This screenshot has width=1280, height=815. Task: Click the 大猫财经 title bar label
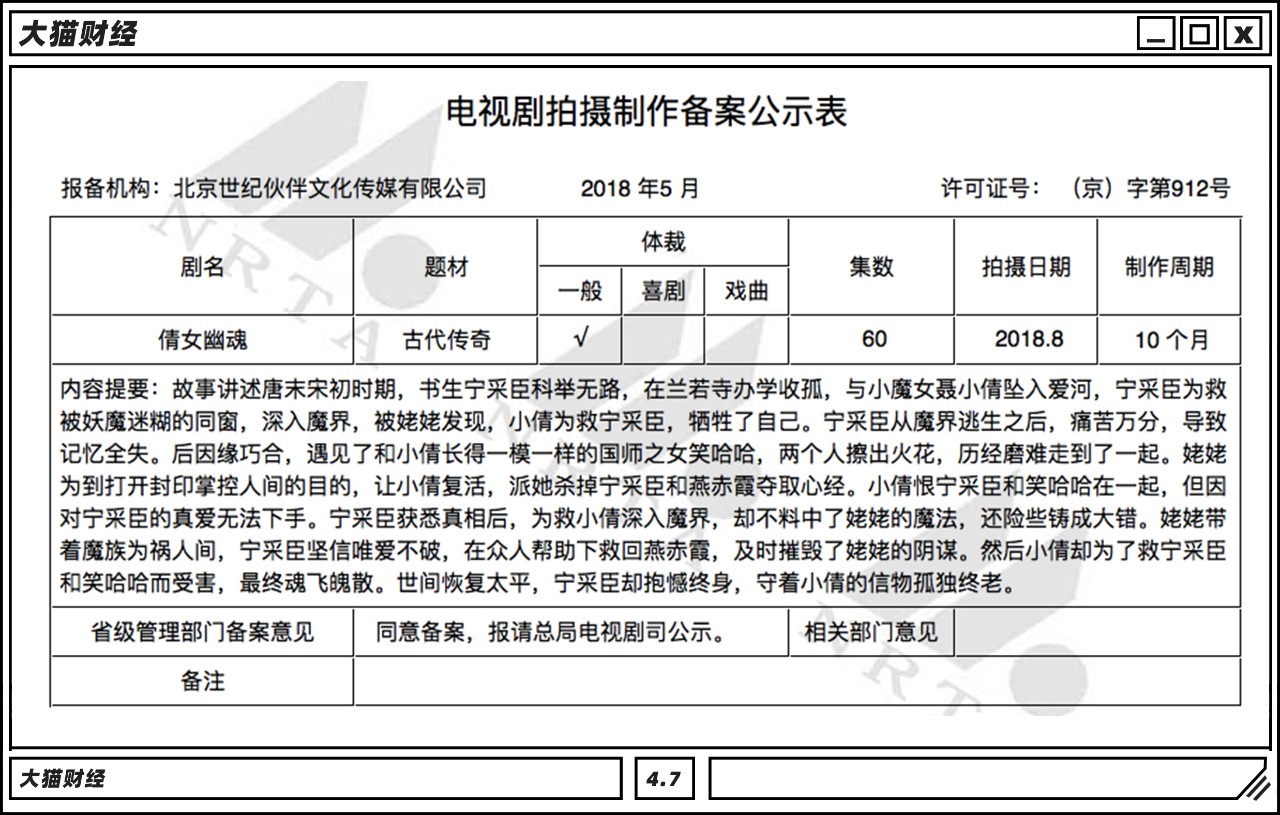(x=77, y=35)
